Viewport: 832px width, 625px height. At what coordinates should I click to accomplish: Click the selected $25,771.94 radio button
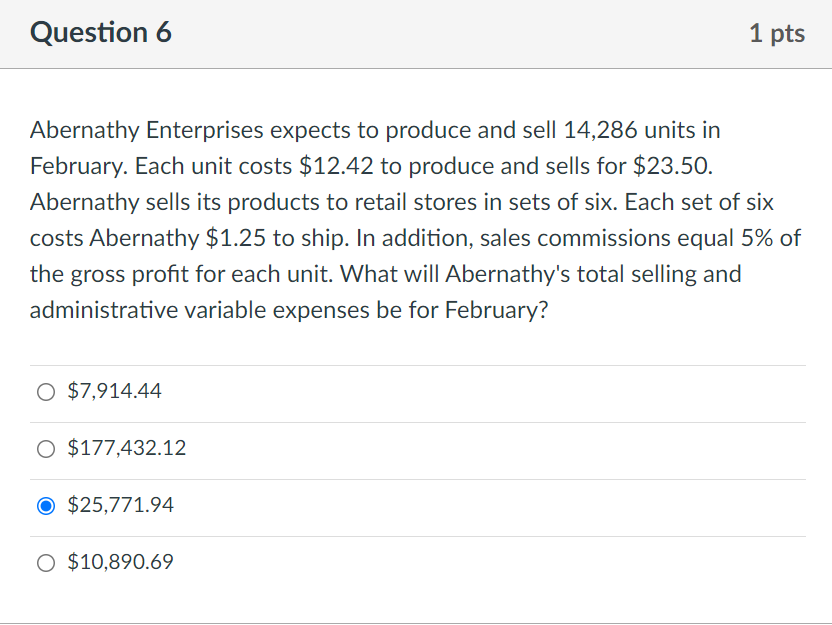46,506
